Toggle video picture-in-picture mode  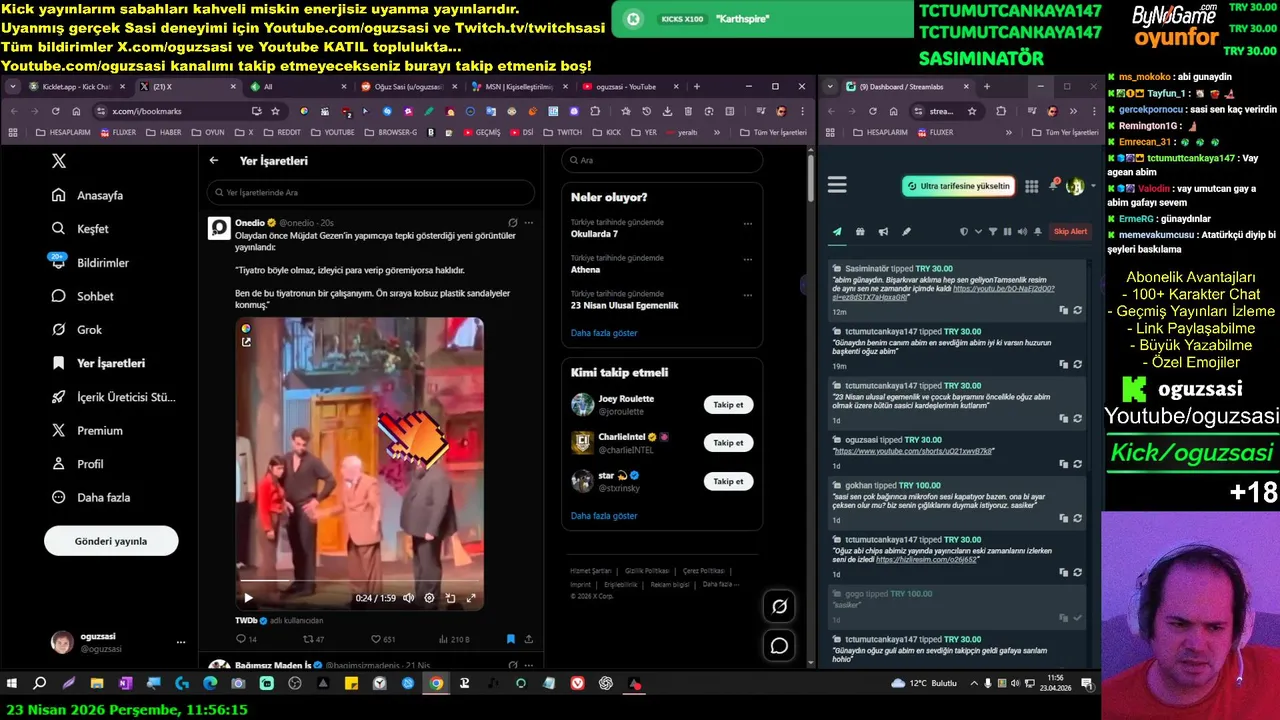point(450,598)
